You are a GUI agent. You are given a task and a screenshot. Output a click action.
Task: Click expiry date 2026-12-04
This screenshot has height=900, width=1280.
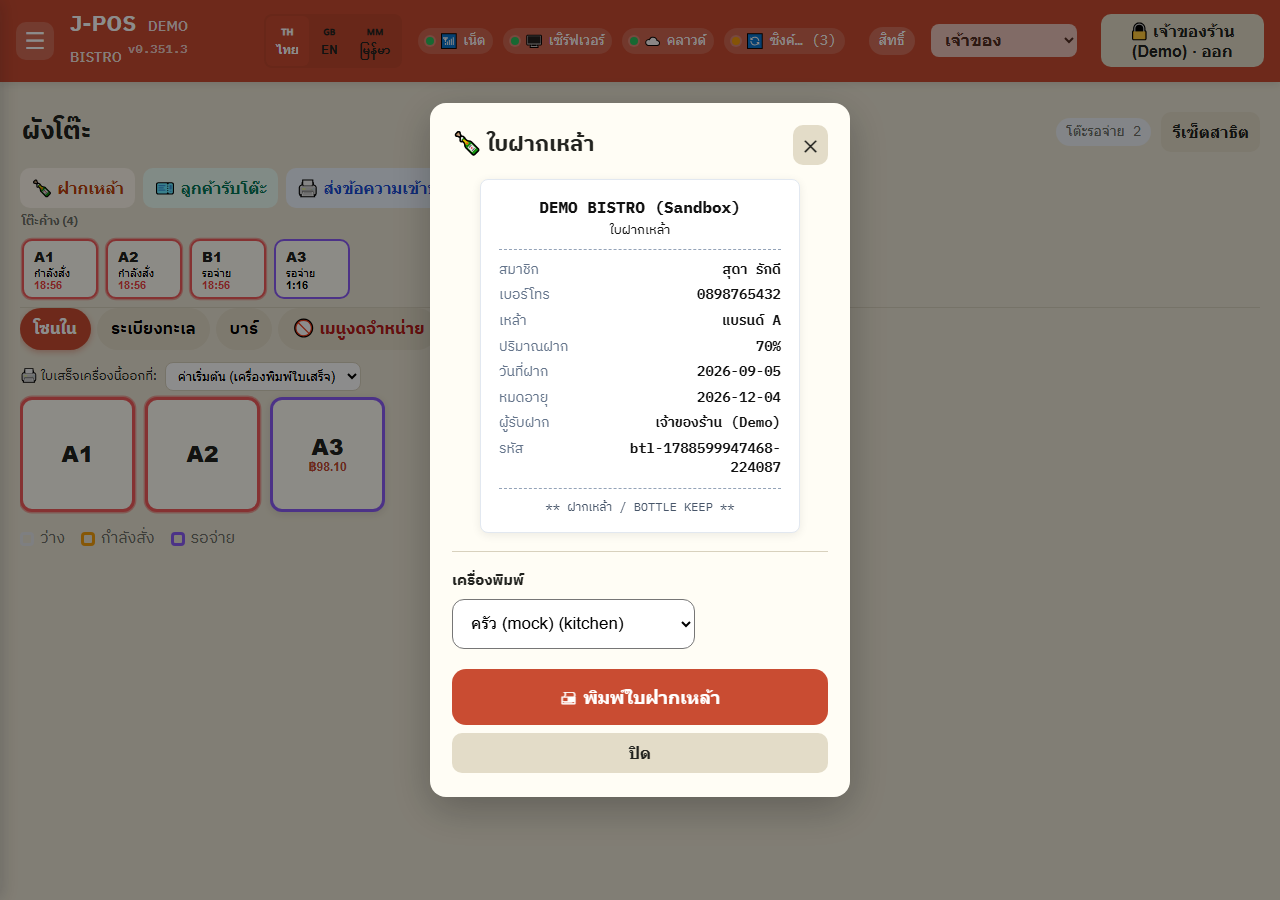click(739, 397)
